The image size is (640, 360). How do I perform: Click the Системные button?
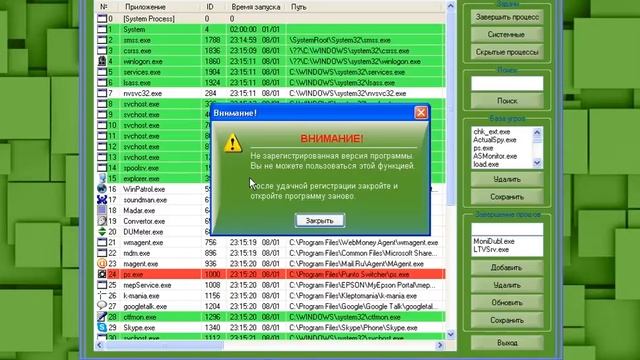click(x=507, y=35)
